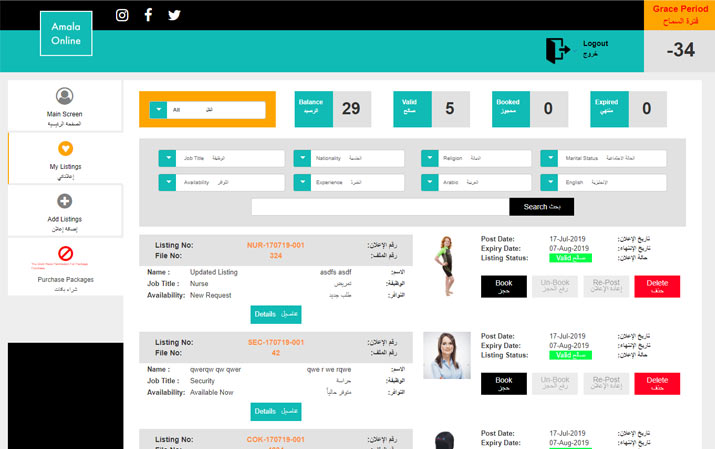Click Book for the Nurse listing
Image resolution: width=715 pixels, height=449 pixels.
coord(503,287)
